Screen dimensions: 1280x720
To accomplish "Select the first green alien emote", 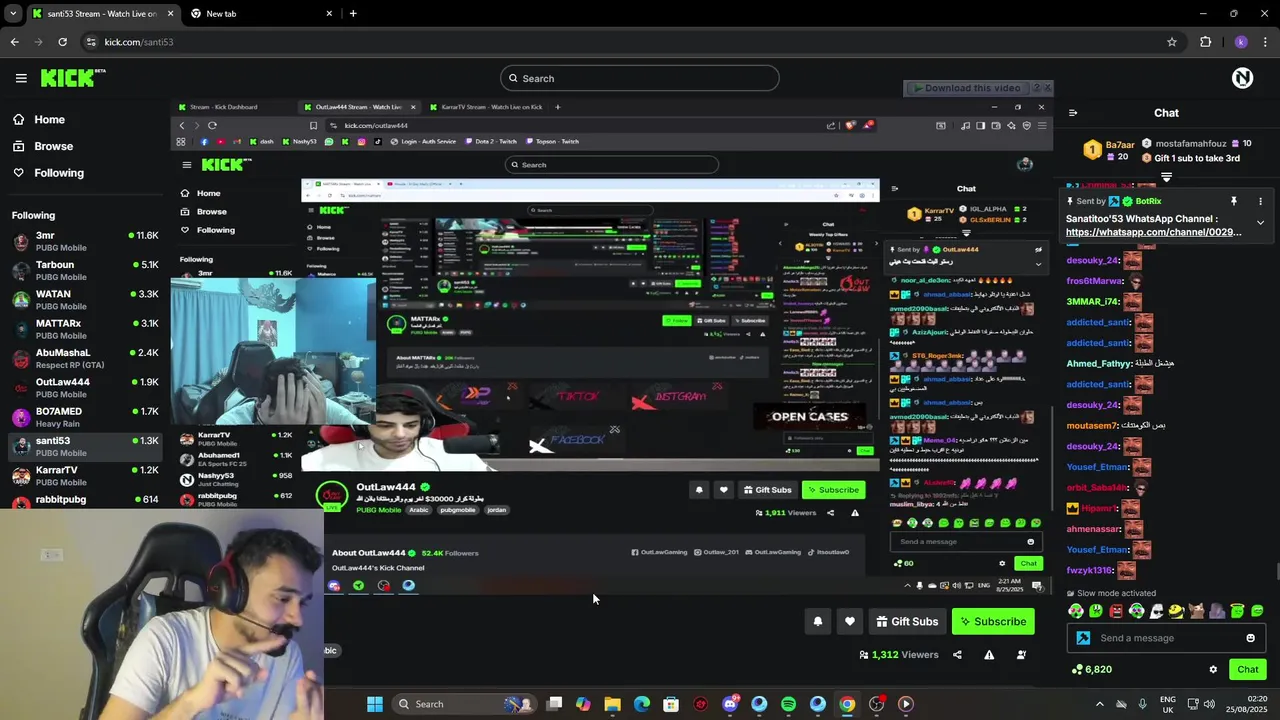I will (x=1075, y=611).
